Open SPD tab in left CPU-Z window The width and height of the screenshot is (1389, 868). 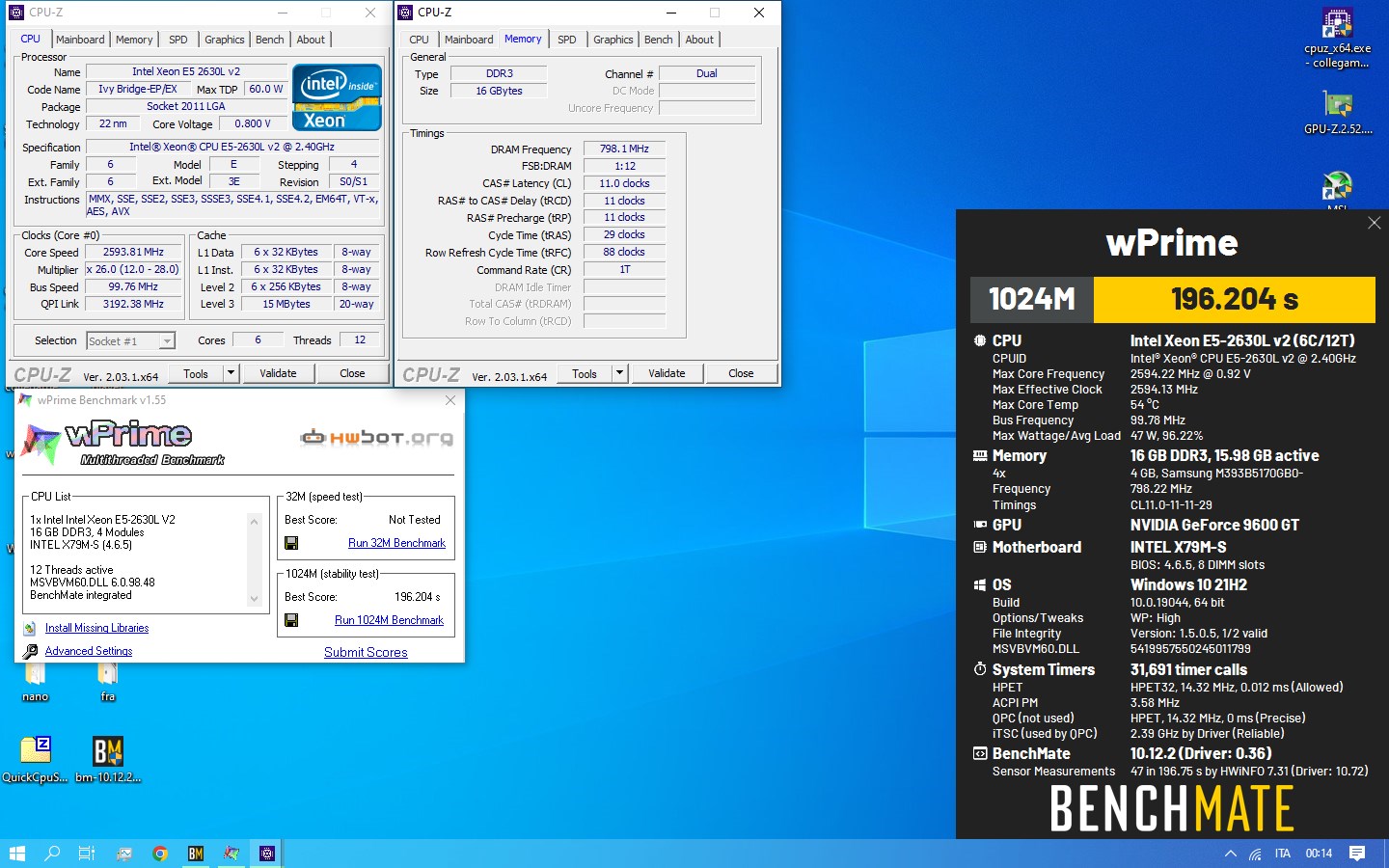coord(178,40)
